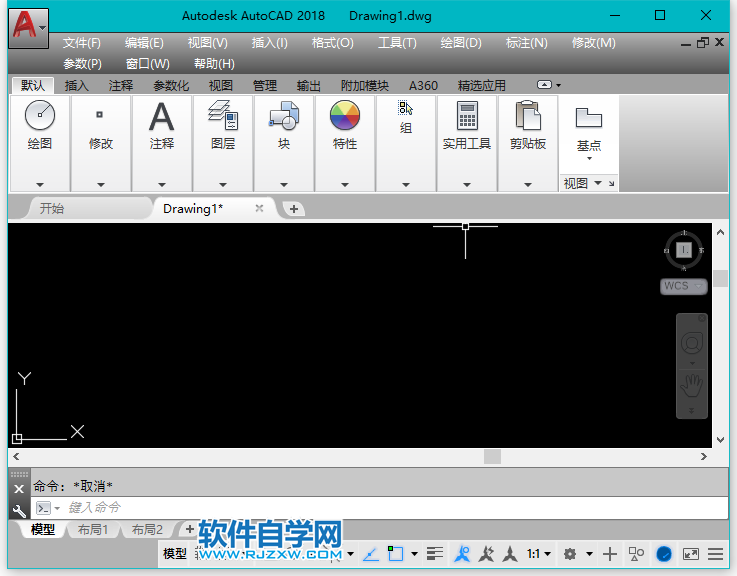Click the horizontal scrollbar thumb
This screenshot has width=737, height=576.
(x=492, y=457)
